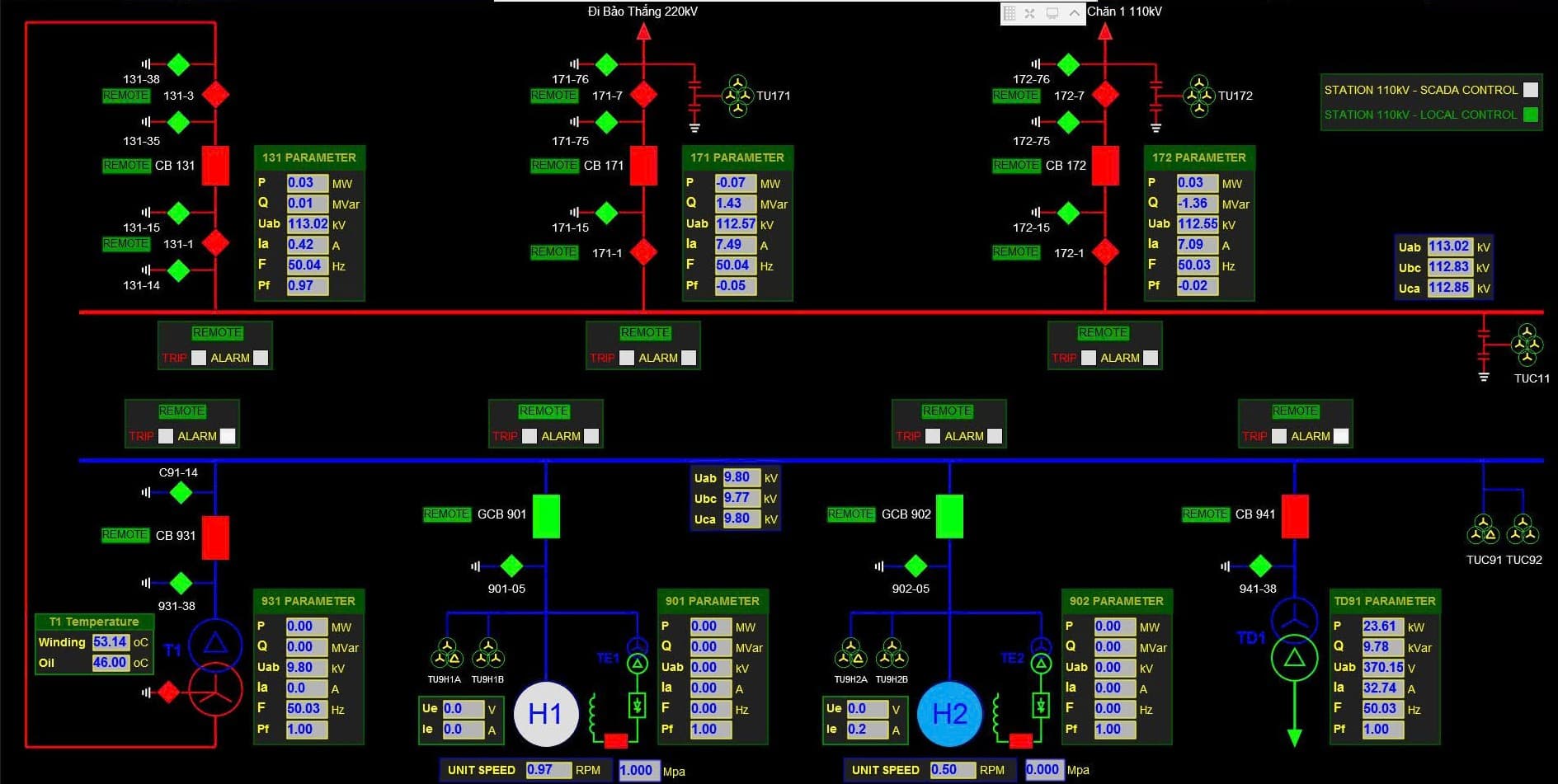The image size is (1558, 784).
Task: Click the grid icon in floating toolbar
Action: 1010,13
